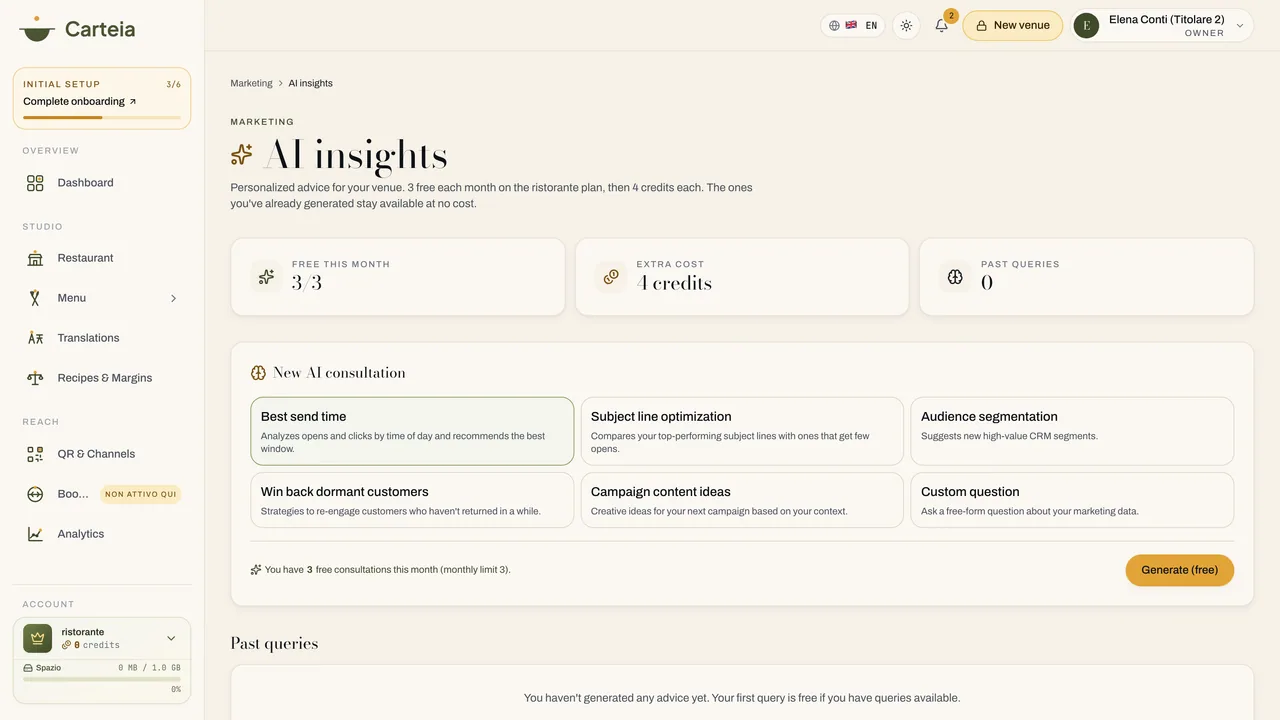1280x720 pixels.
Task: Click the Menu cutlery icon
Action: [35, 298]
